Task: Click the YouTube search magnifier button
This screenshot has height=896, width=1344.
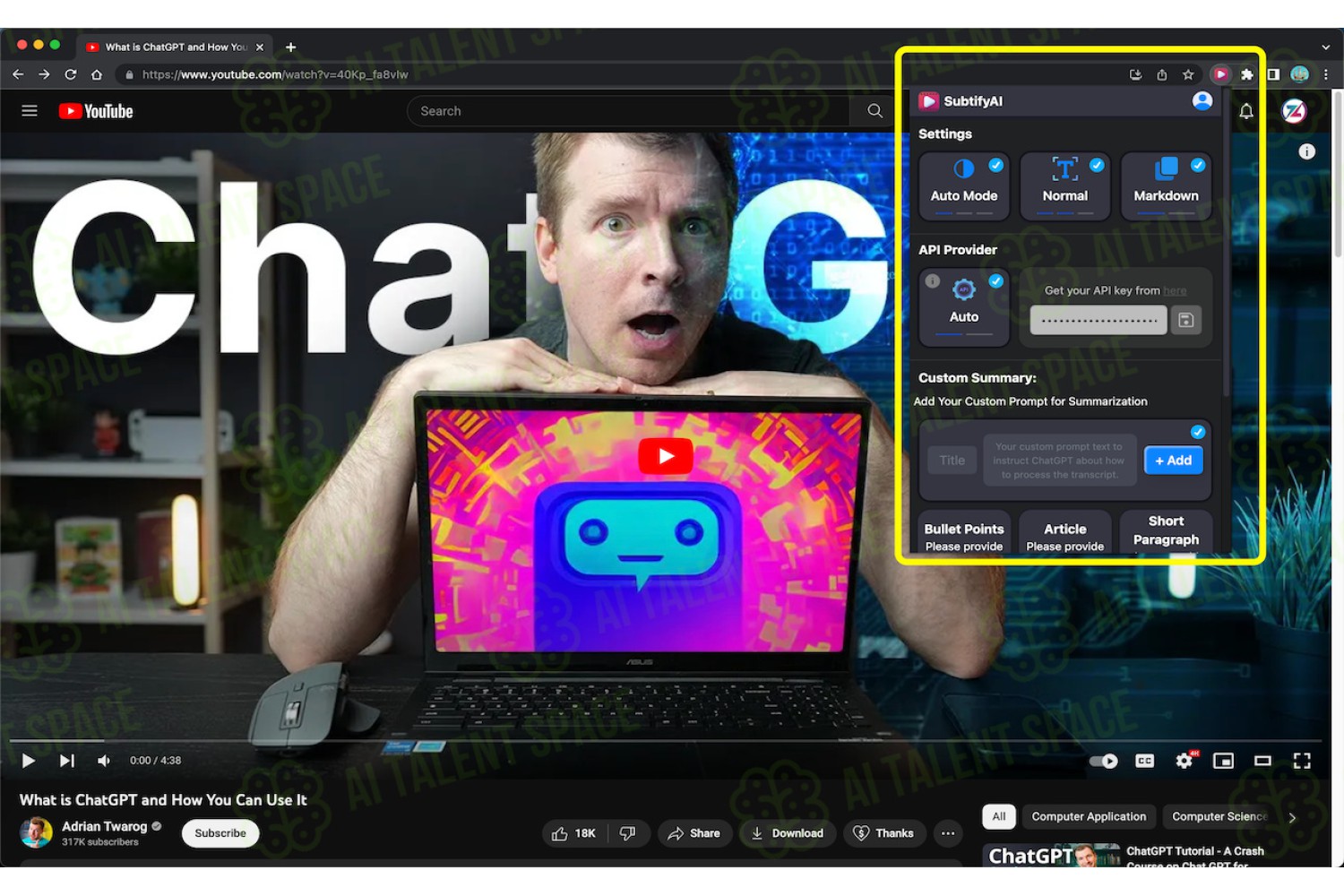Action: click(874, 111)
